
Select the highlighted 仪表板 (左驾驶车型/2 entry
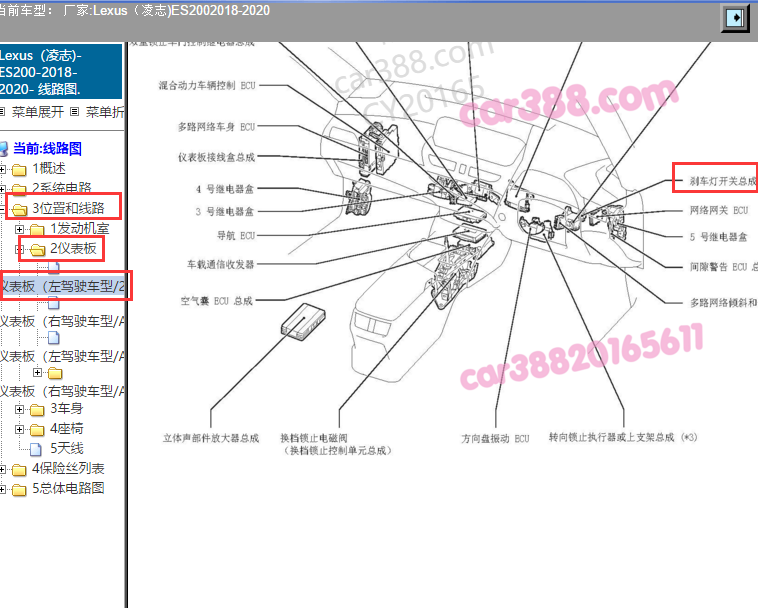[62, 287]
